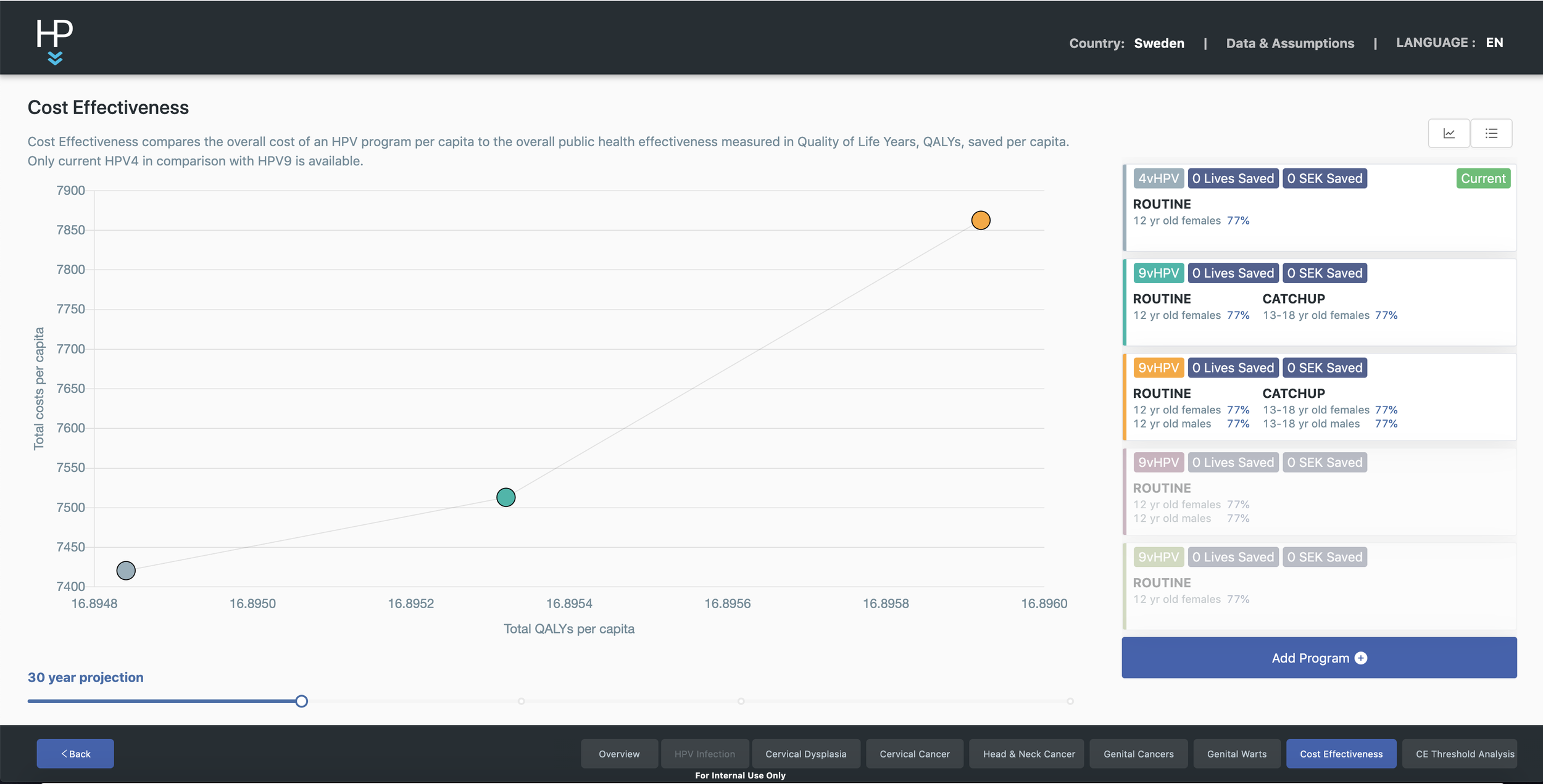Switch to list view icon
Image resolution: width=1543 pixels, height=784 pixels.
(x=1491, y=133)
